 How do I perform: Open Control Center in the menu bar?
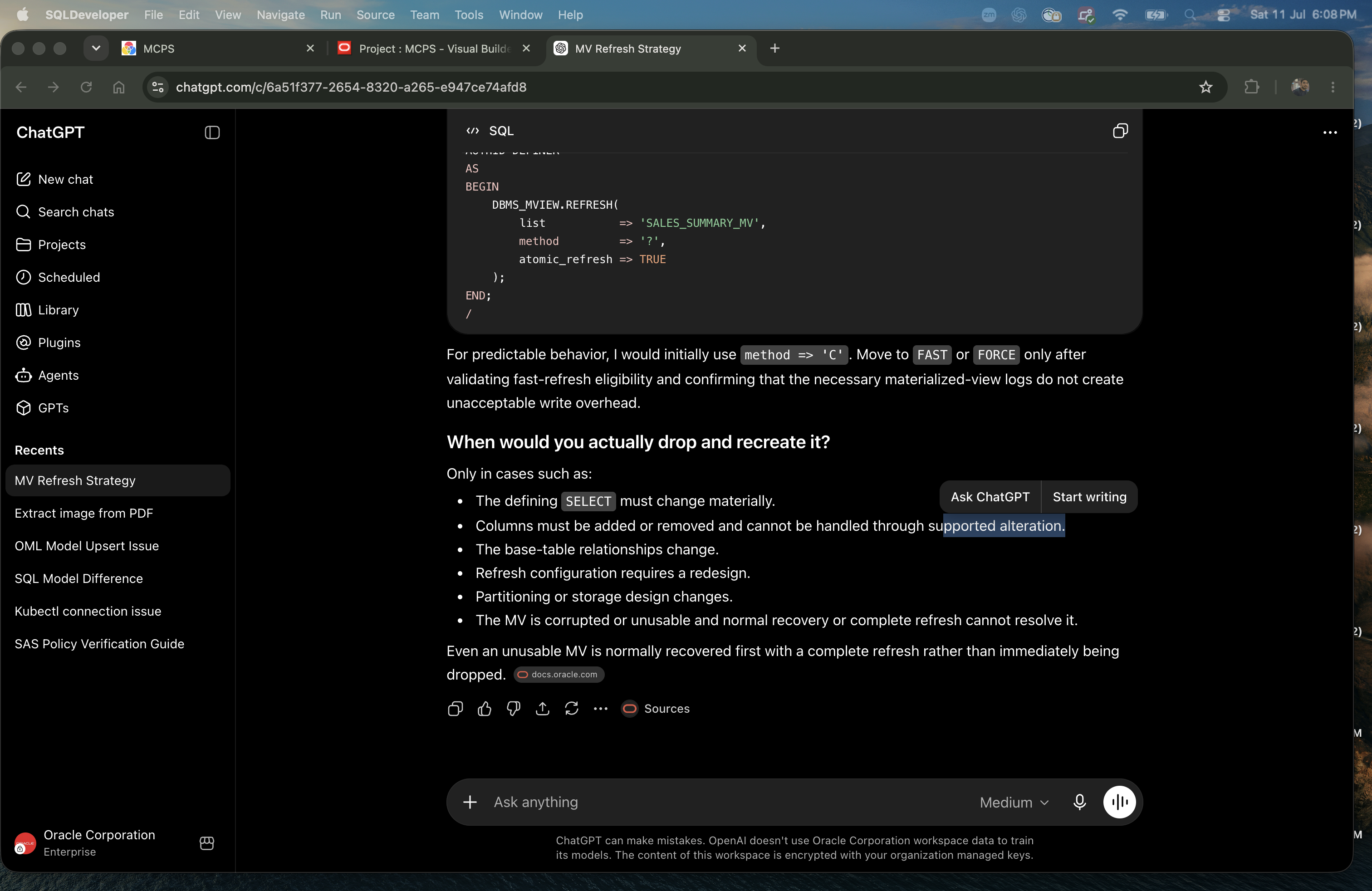1224,15
